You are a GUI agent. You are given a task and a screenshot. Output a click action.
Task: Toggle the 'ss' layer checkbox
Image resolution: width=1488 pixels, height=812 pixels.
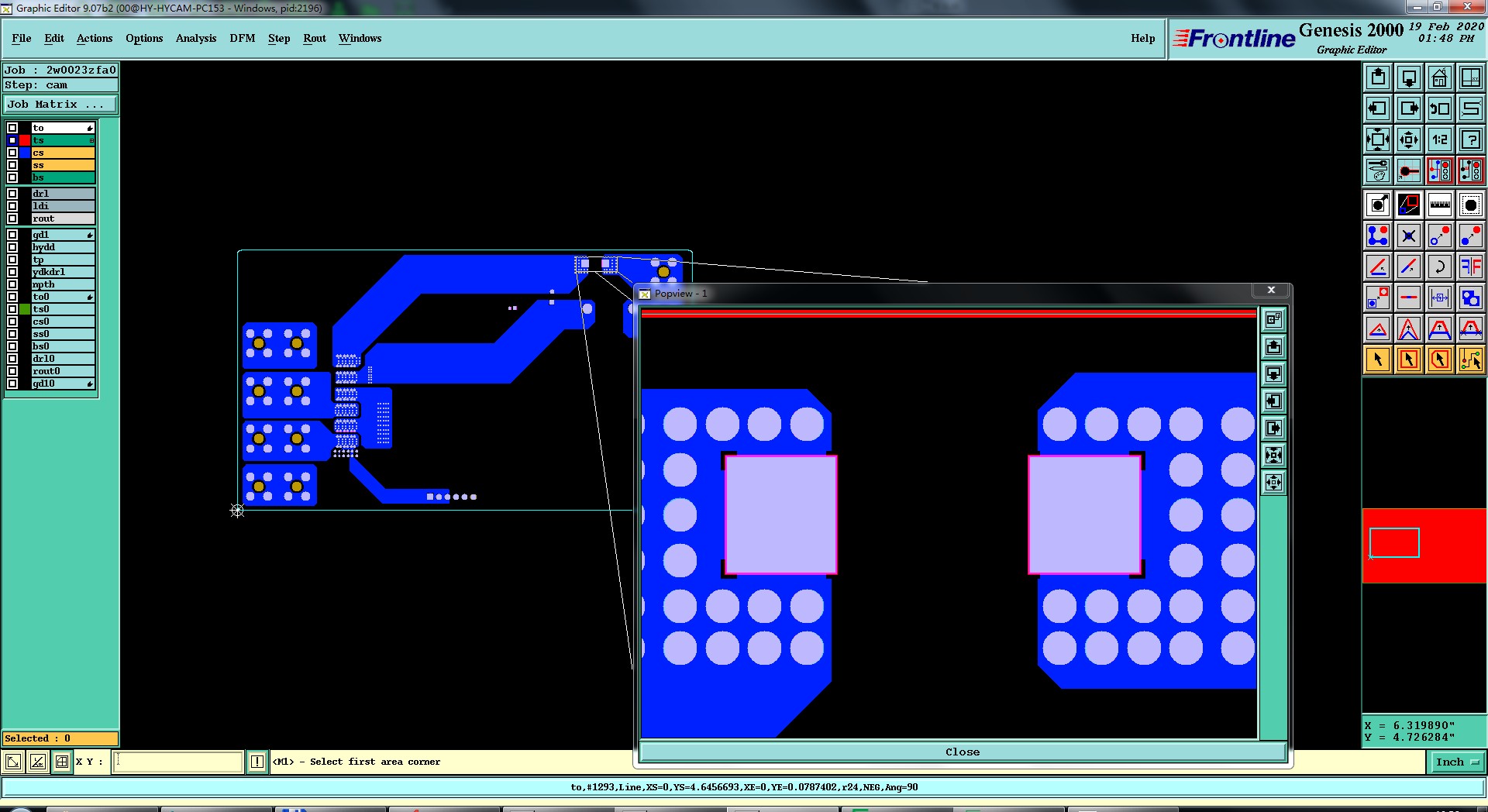click(x=12, y=165)
